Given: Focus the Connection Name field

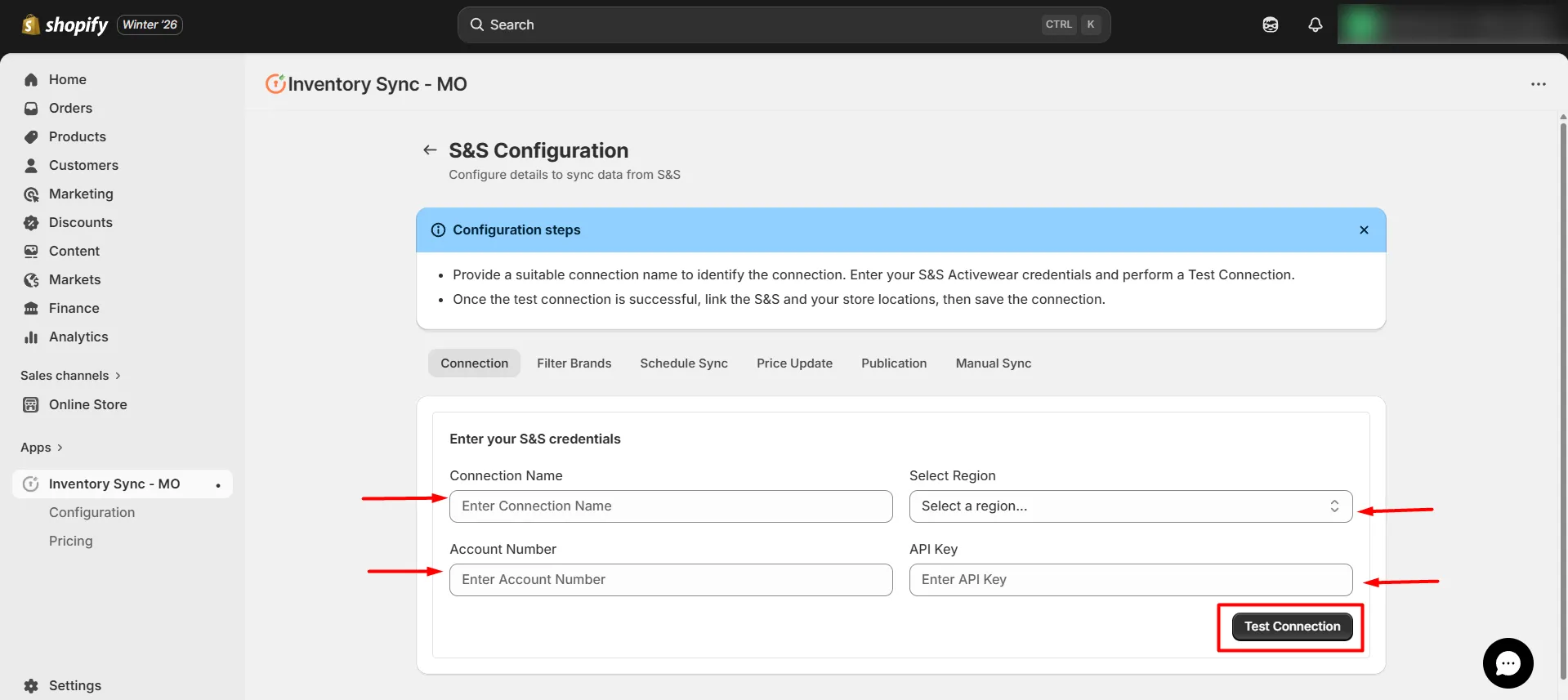Looking at the screenshot, I should (x=671, y=506).
